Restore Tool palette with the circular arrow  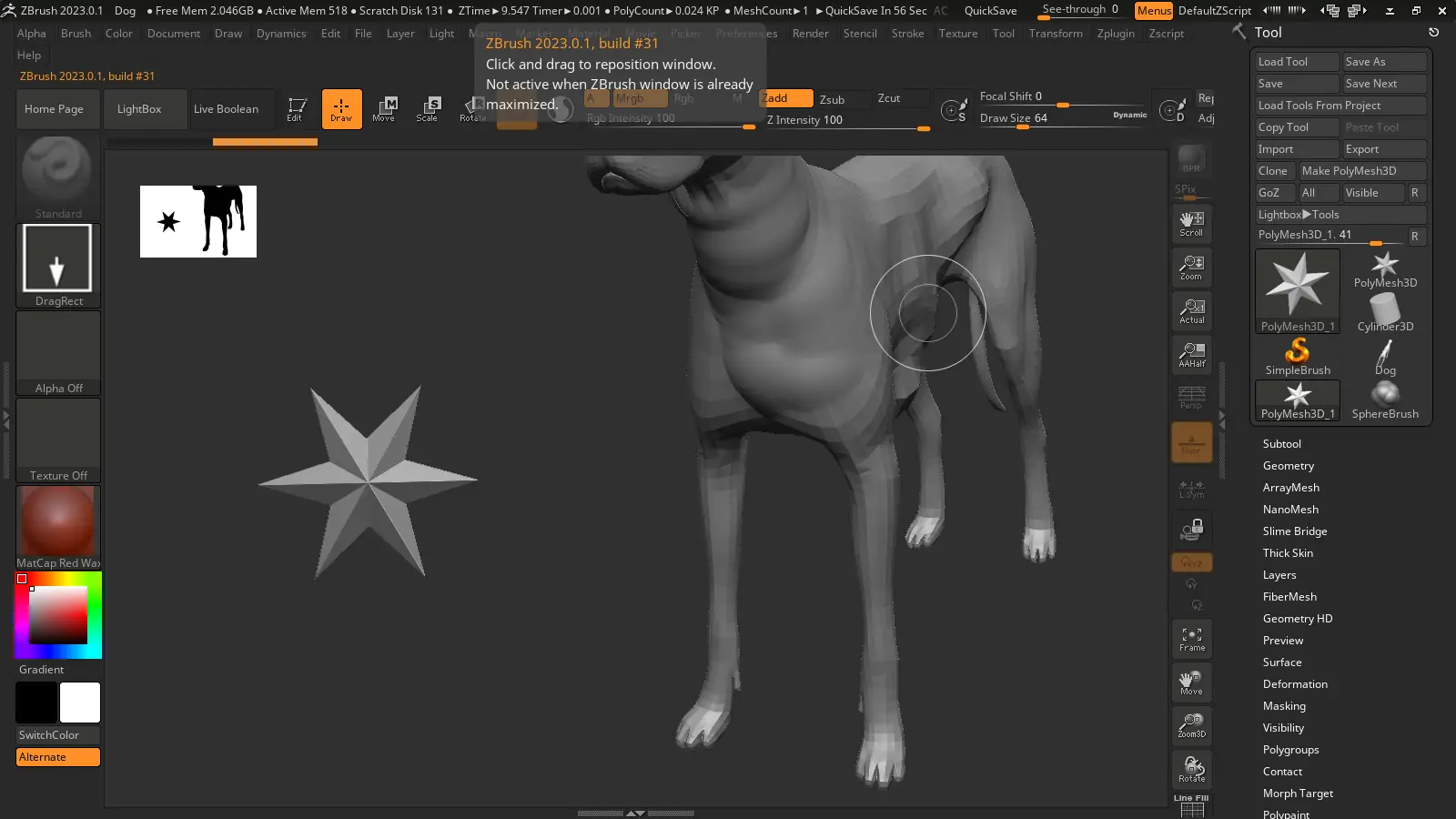point(1434,32)
